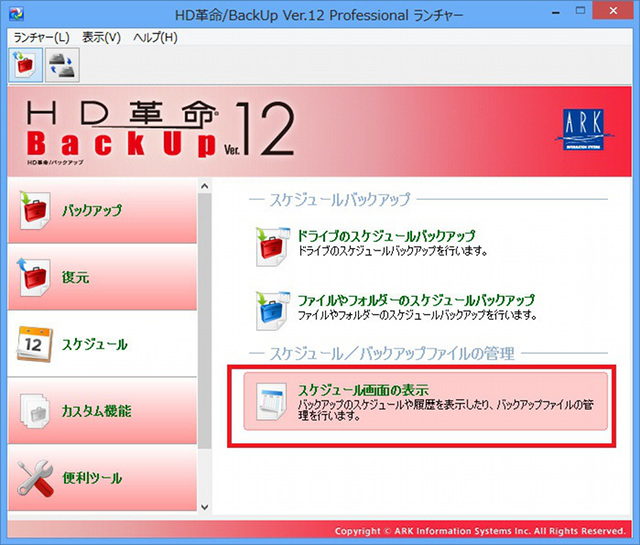Click the drive copy toolbar icon

[x=62, y=65]
